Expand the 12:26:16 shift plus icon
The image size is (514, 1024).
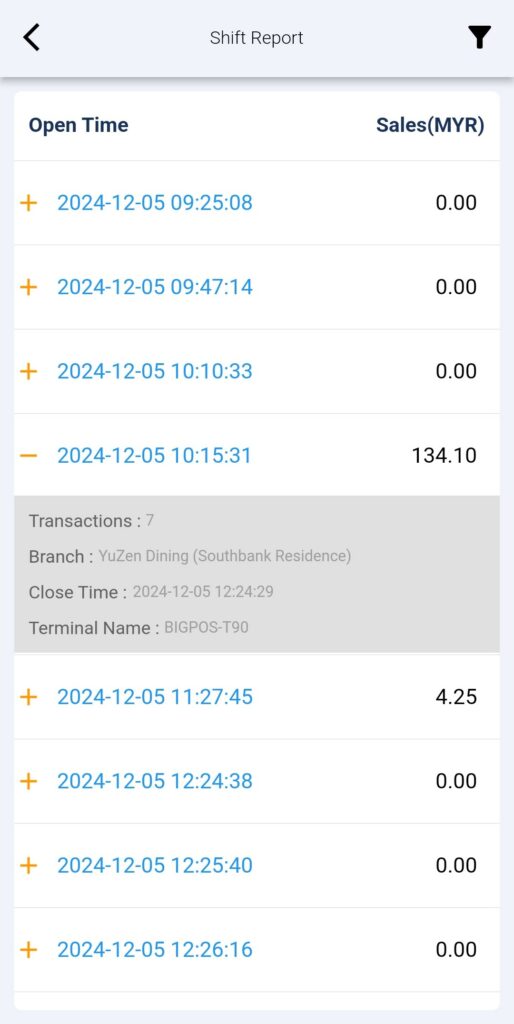pyautogui.click(x=28, y=950)
